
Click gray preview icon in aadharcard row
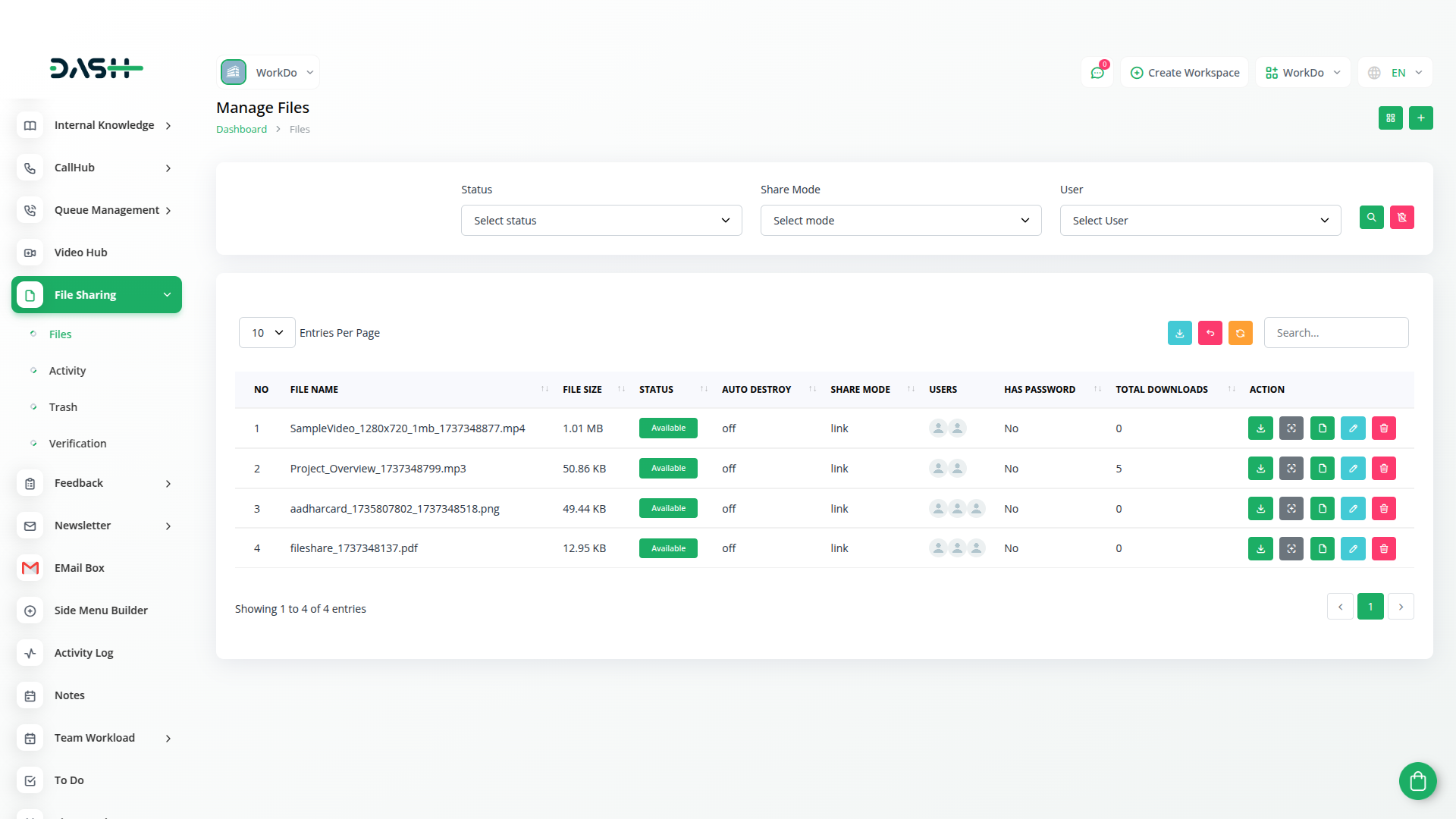[1291, 509]
